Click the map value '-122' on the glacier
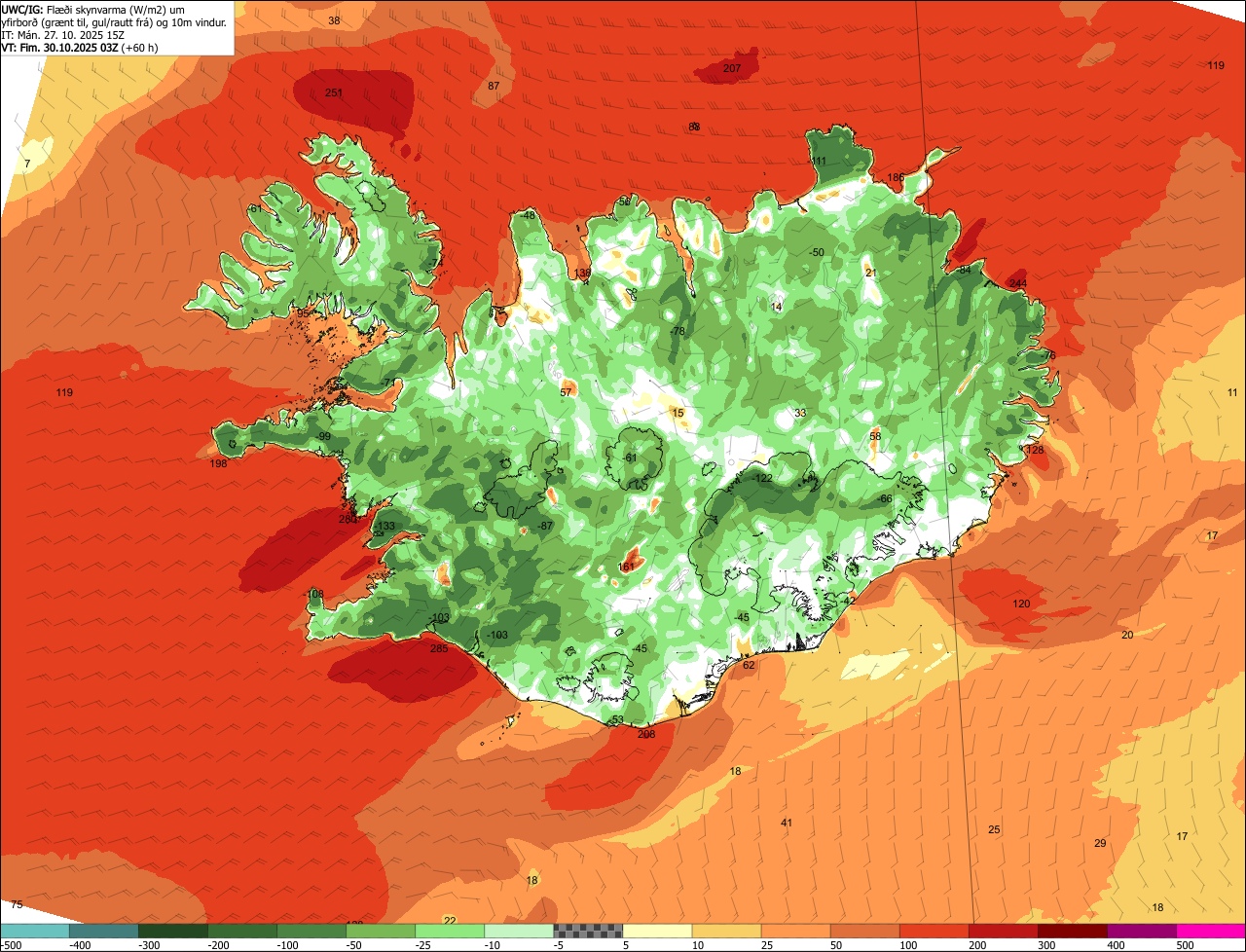 click(x=762, y=478)
